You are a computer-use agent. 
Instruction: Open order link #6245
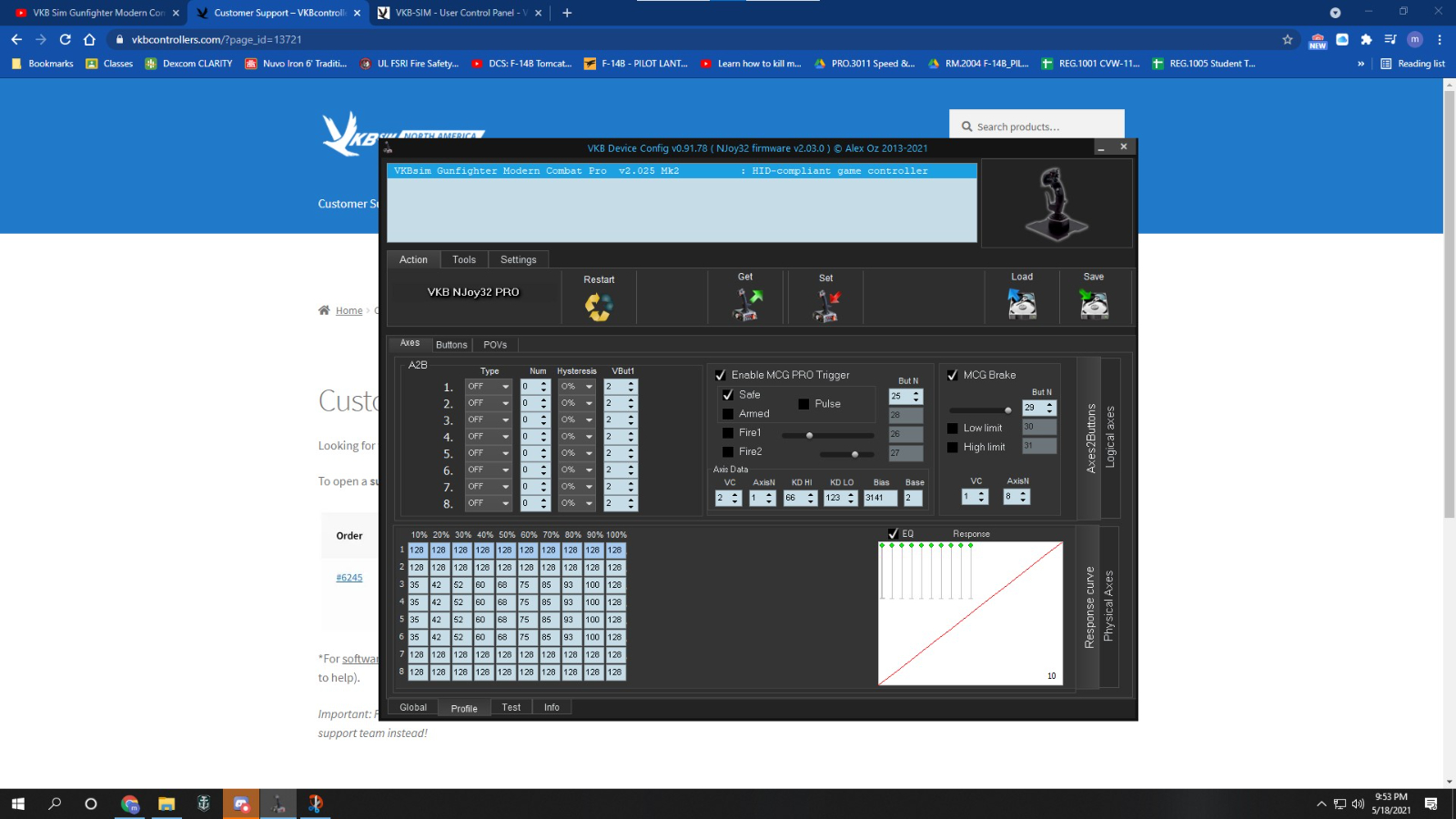click(349, 578)
